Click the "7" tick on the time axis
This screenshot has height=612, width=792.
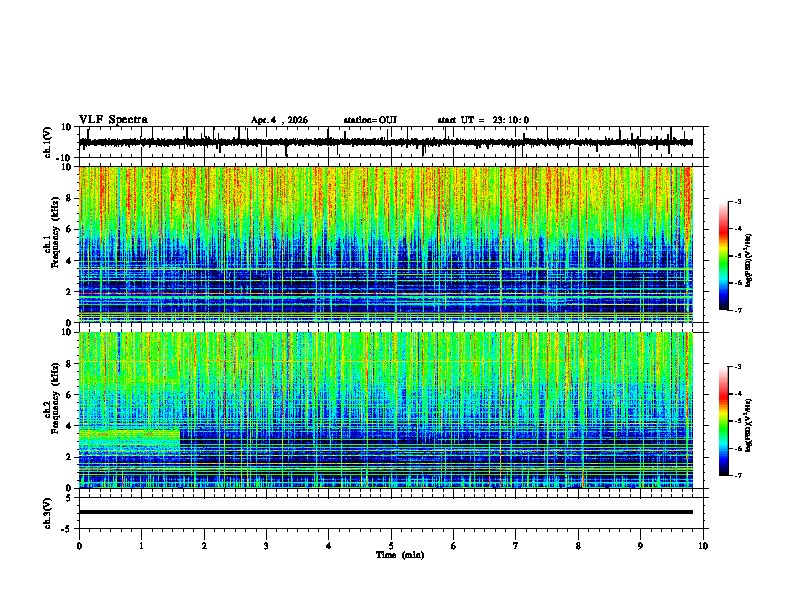(x=516, y=546)
